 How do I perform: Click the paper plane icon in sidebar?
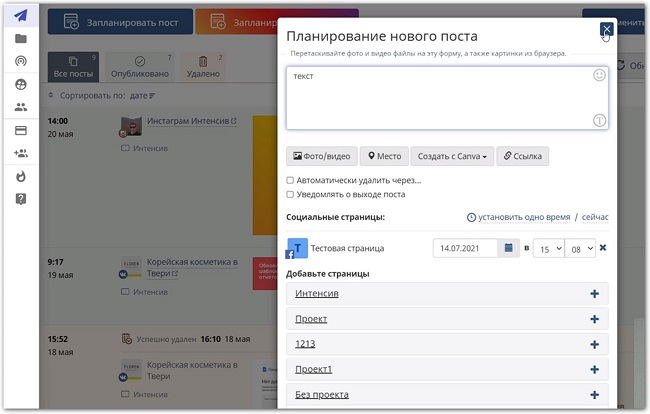point(20,15)
